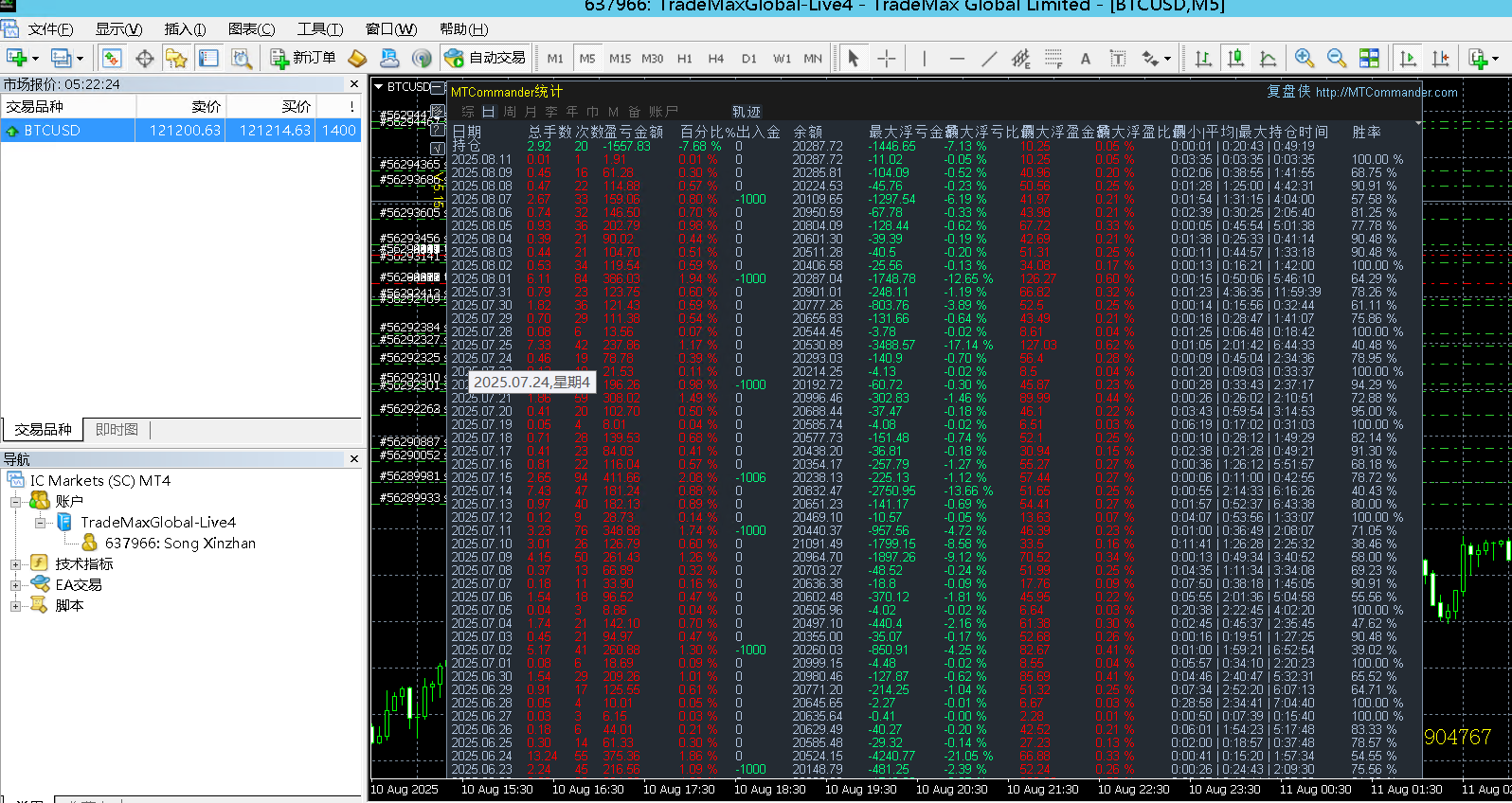Select the text label 'A' tool
1512x803 pixels.
(1086, 59)
